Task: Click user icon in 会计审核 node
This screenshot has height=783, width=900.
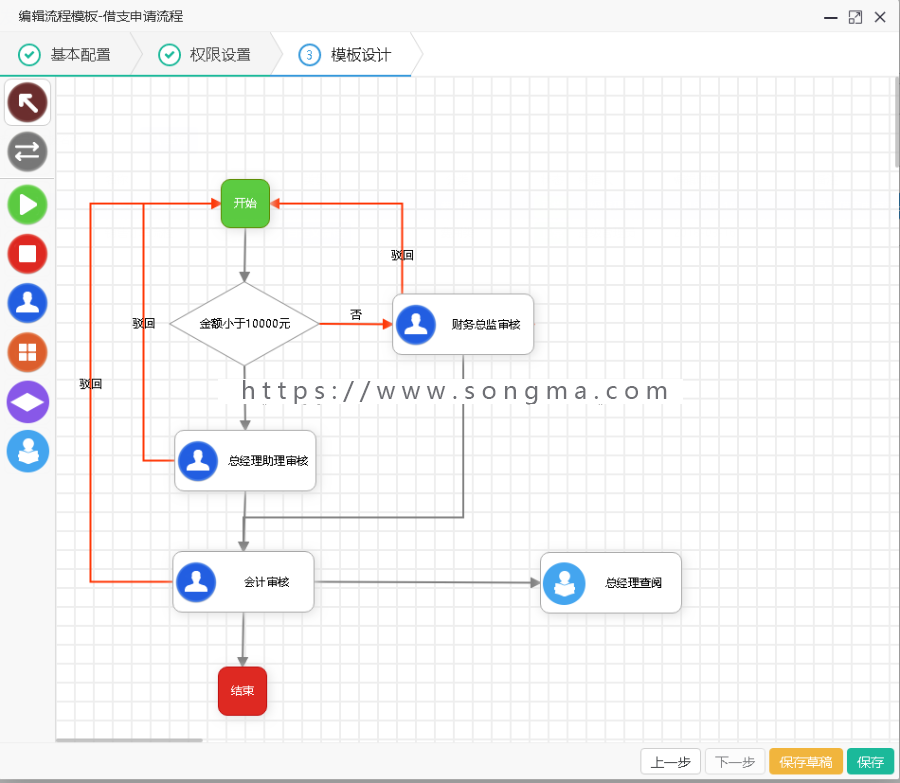Action: tap(196, 582)
